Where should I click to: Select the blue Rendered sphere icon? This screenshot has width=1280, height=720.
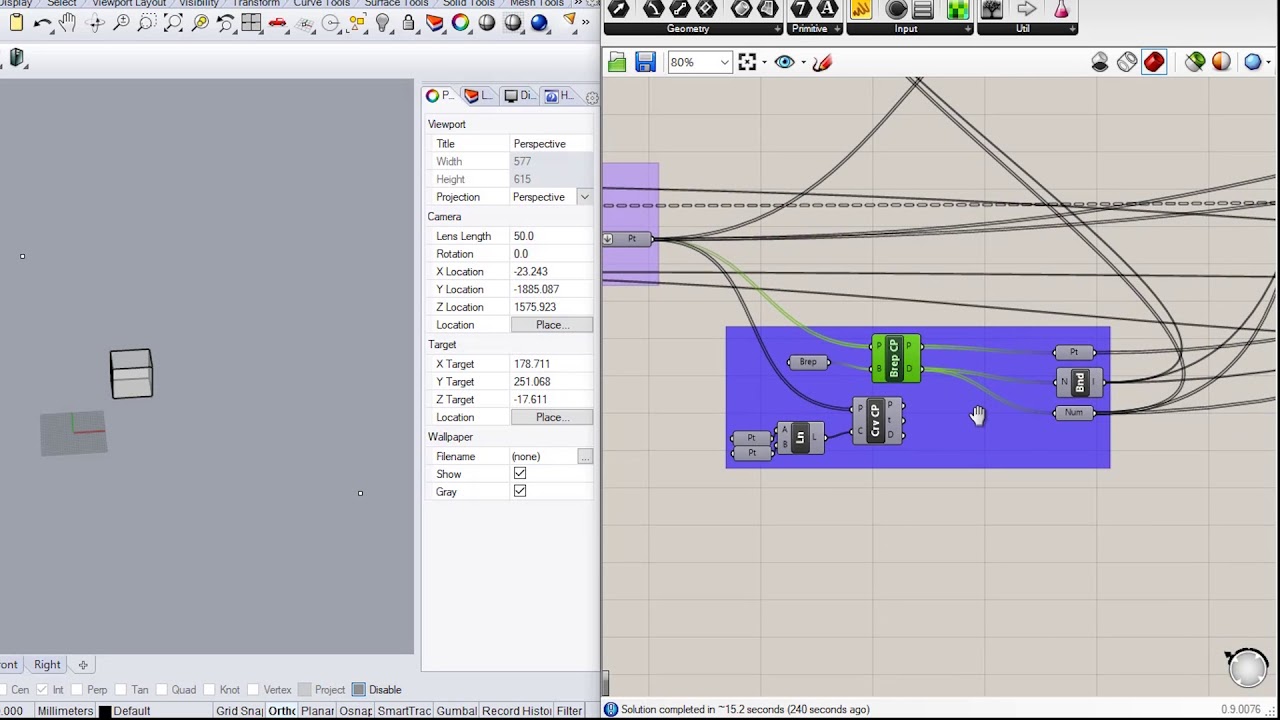539,22
